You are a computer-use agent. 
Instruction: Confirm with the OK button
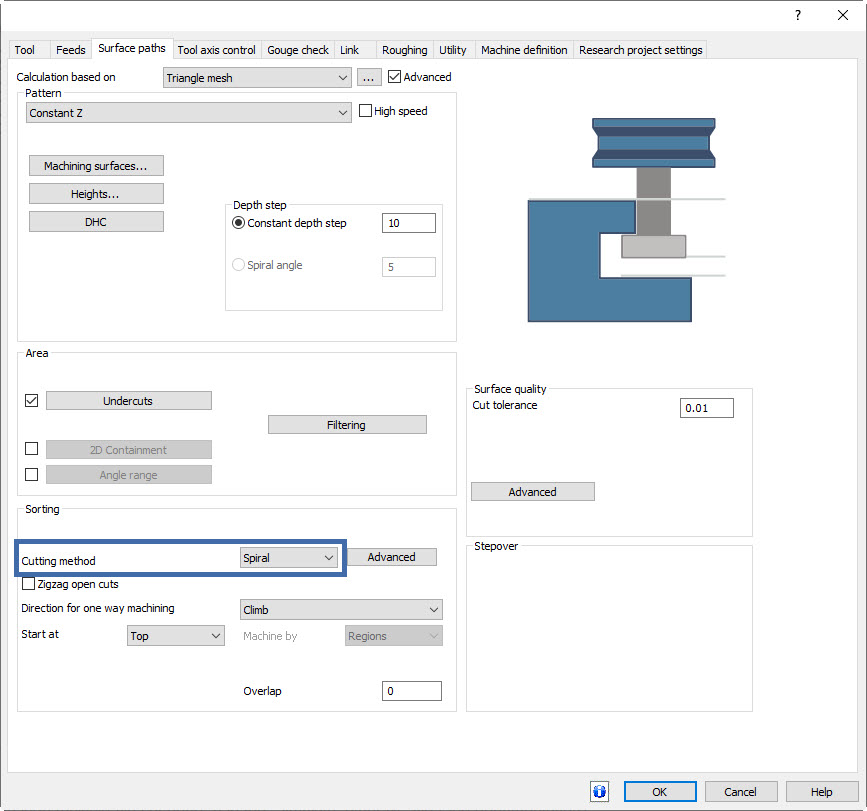pyautogui.click(x=660, y=792)
